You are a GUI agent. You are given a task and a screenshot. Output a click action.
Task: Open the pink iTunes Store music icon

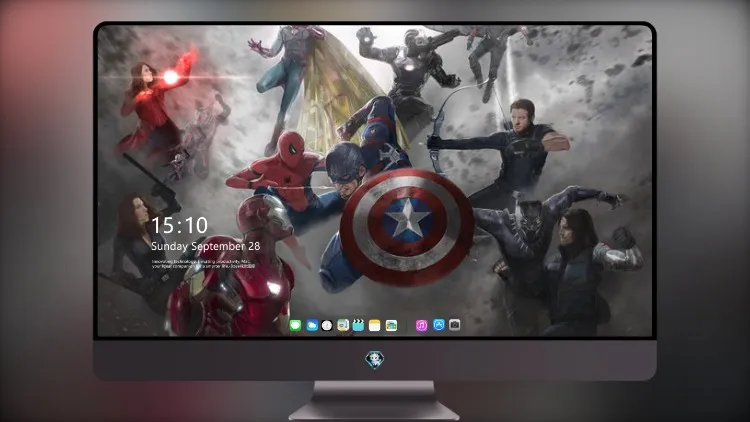click(421, 325)
